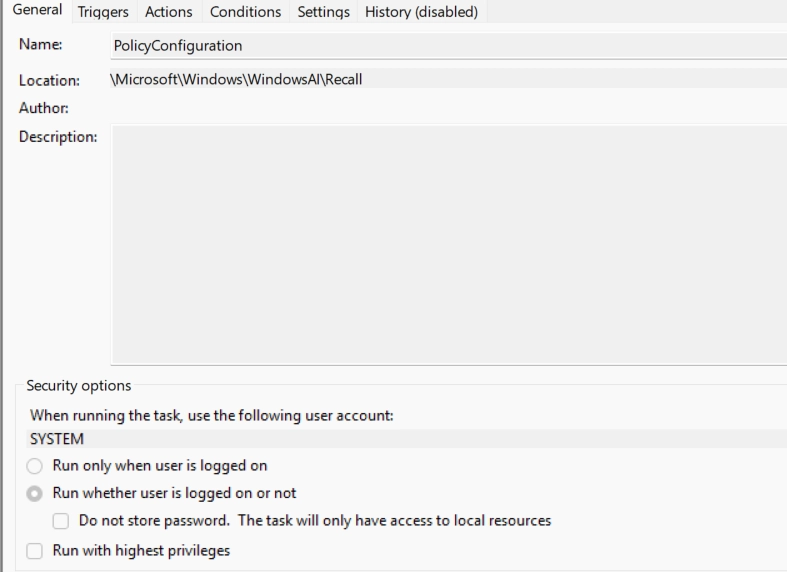
Task: Click the 'Description:' label
Action: [x=58, y=136]
